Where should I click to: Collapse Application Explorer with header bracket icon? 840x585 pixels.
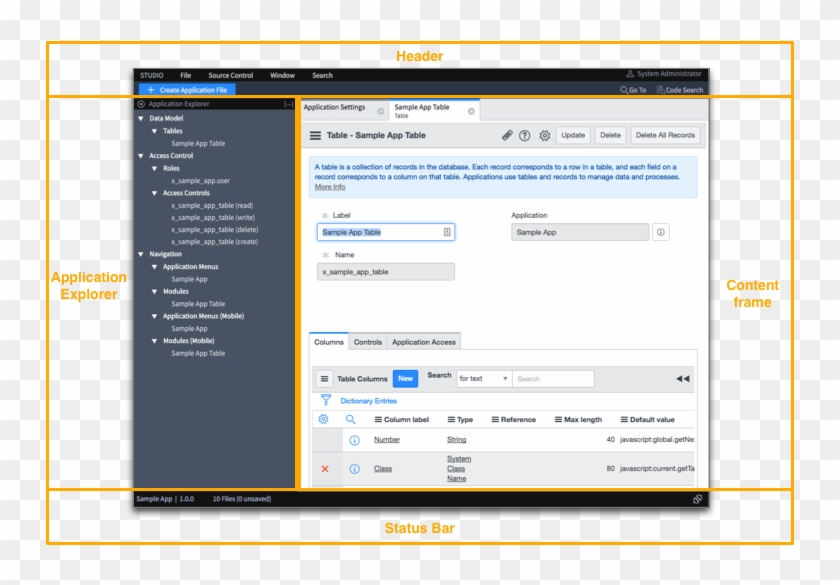288,104
